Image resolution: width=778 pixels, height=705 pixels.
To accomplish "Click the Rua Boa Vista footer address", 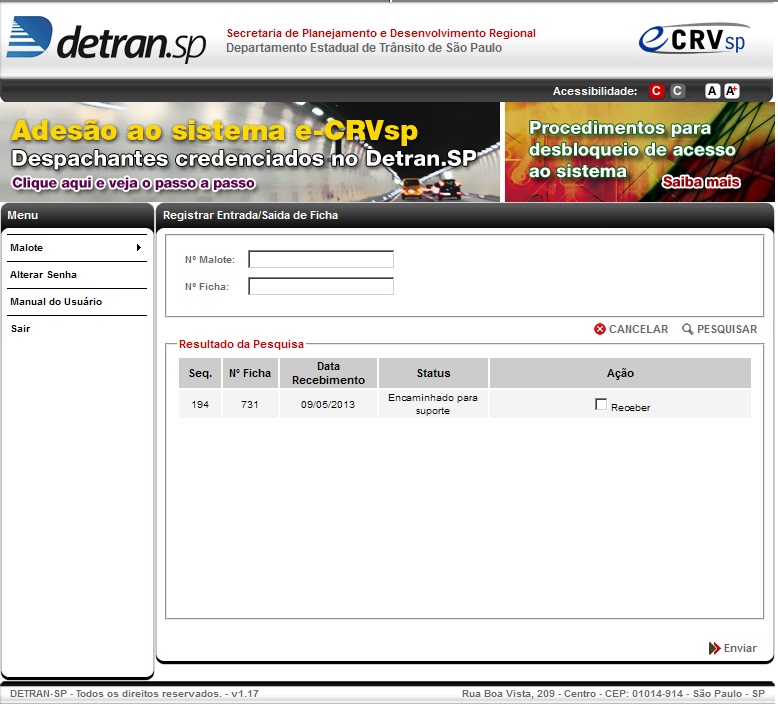I will point(613,693).
